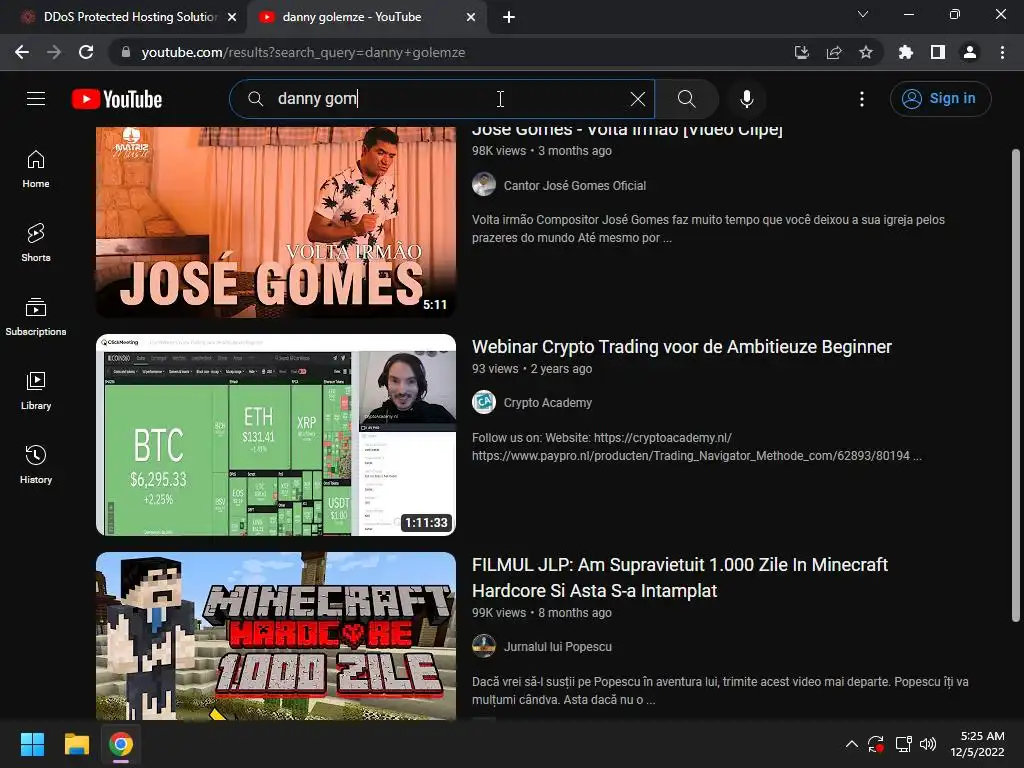The width and height of the screenshot is (1024, 768).
Task: Play the BTC crypto webinar thumbnail
Action: (276, 435)
